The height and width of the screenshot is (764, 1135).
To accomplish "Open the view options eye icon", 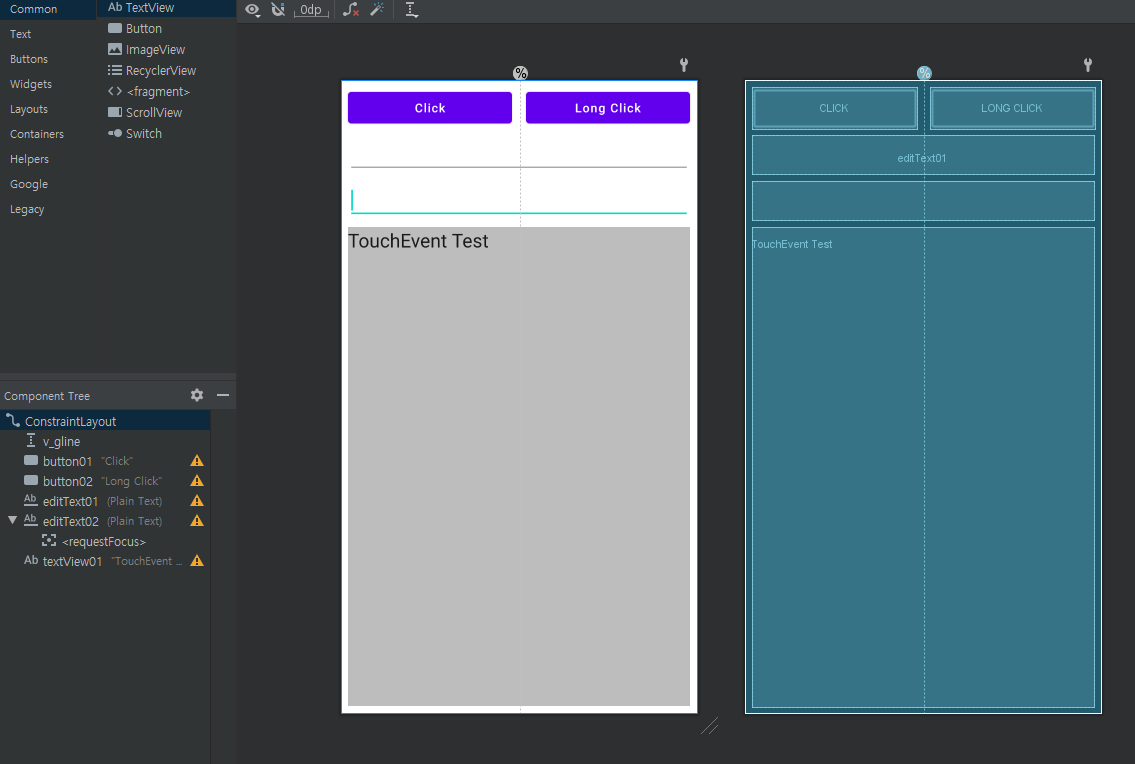I will click(253, 10).
